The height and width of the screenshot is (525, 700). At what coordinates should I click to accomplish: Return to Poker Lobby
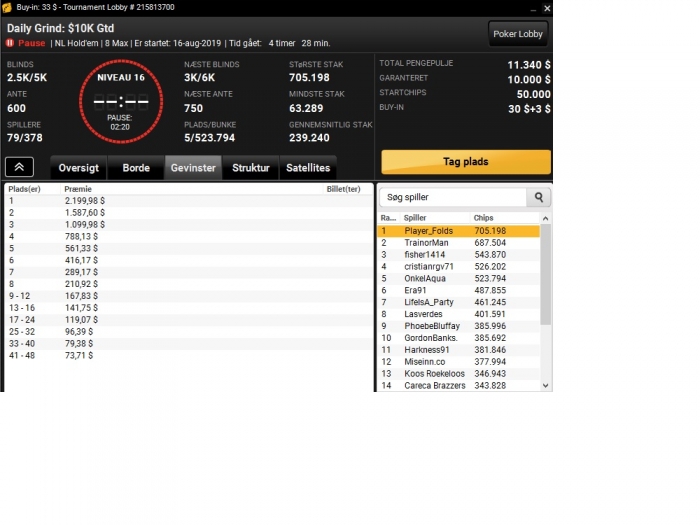click(x=518, y=34)
